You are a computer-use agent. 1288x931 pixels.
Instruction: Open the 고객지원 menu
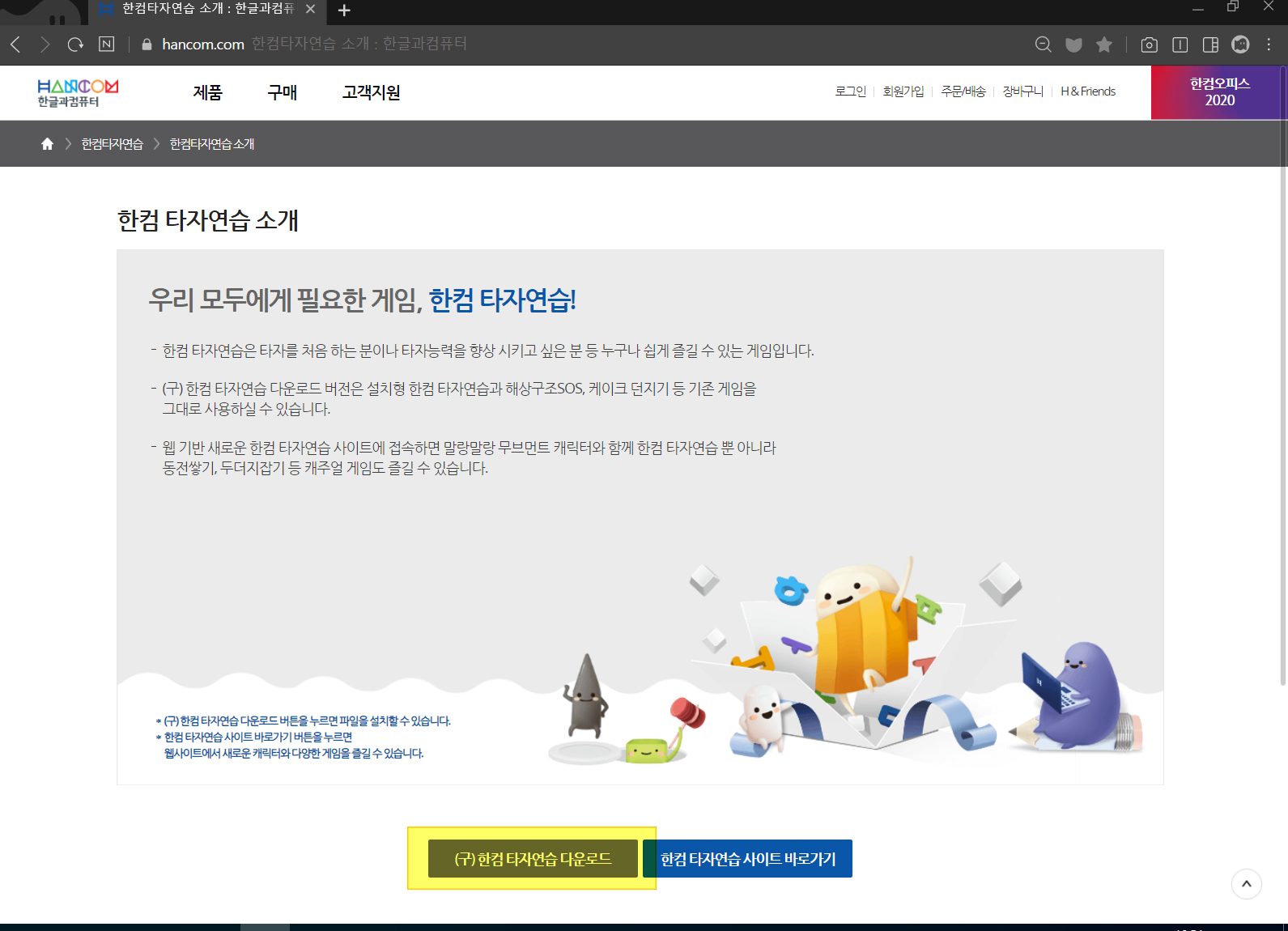(372, 92)
